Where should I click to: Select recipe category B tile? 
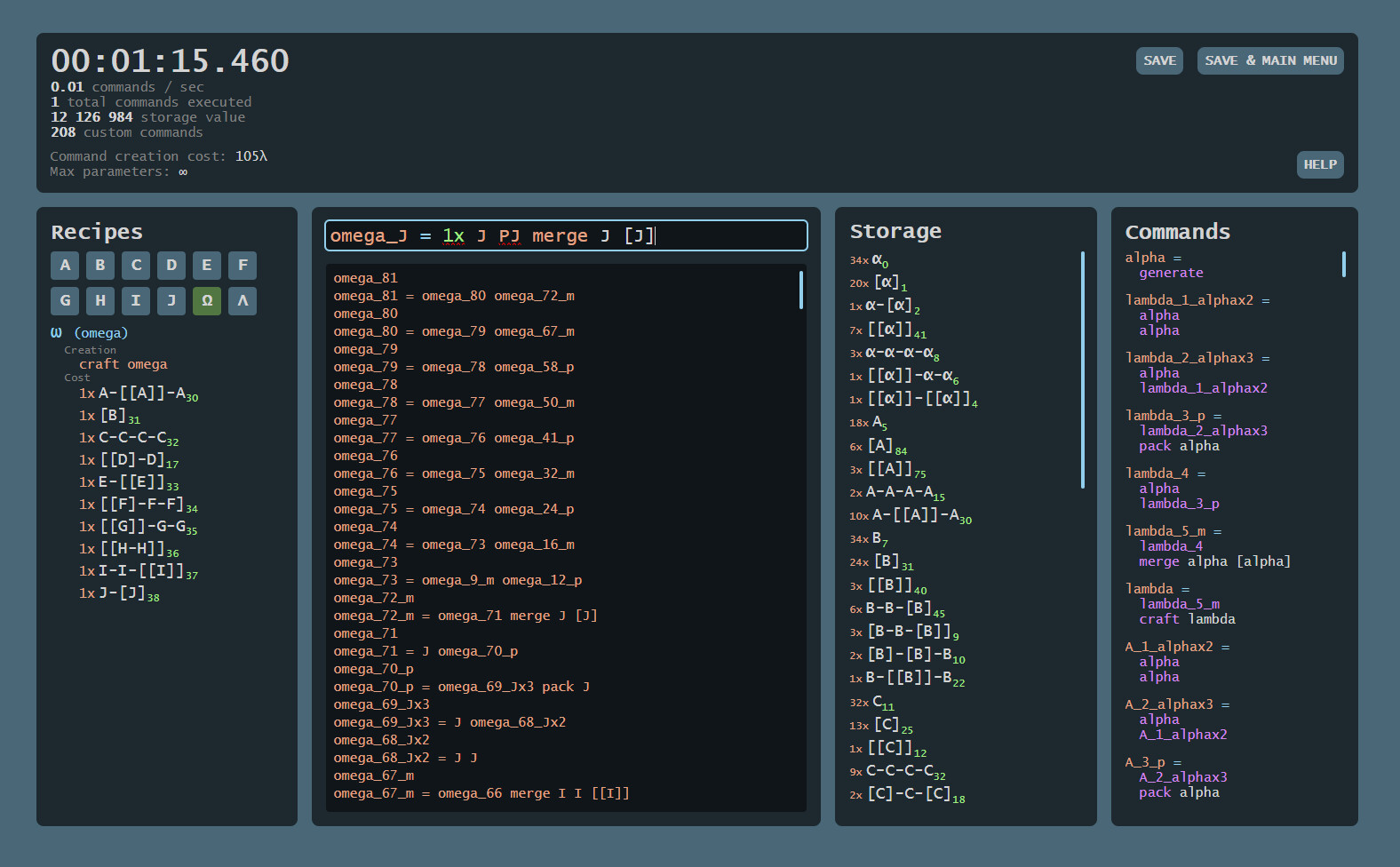[x=100, y=266]
